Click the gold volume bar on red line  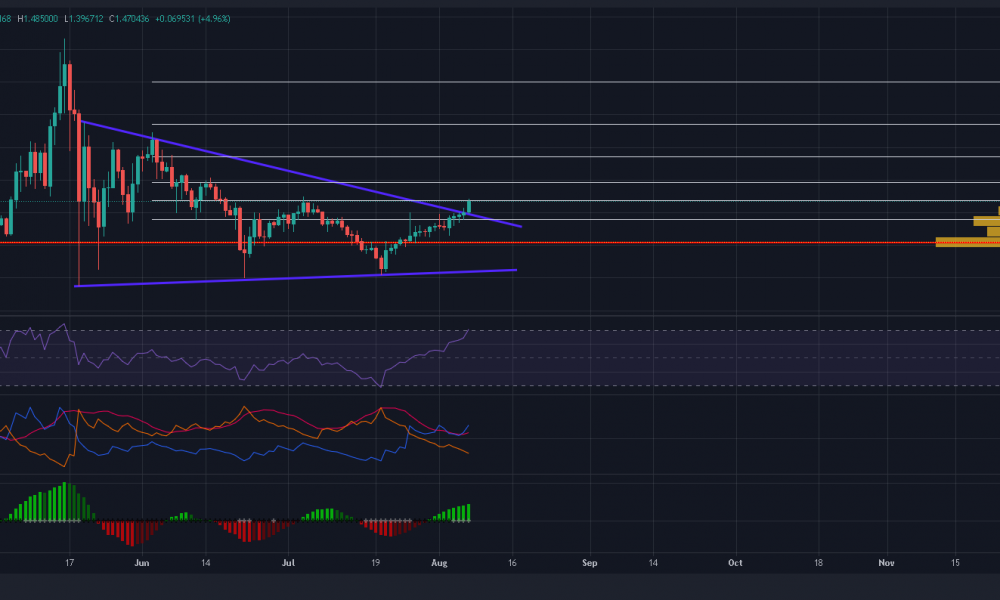point(967,242)
